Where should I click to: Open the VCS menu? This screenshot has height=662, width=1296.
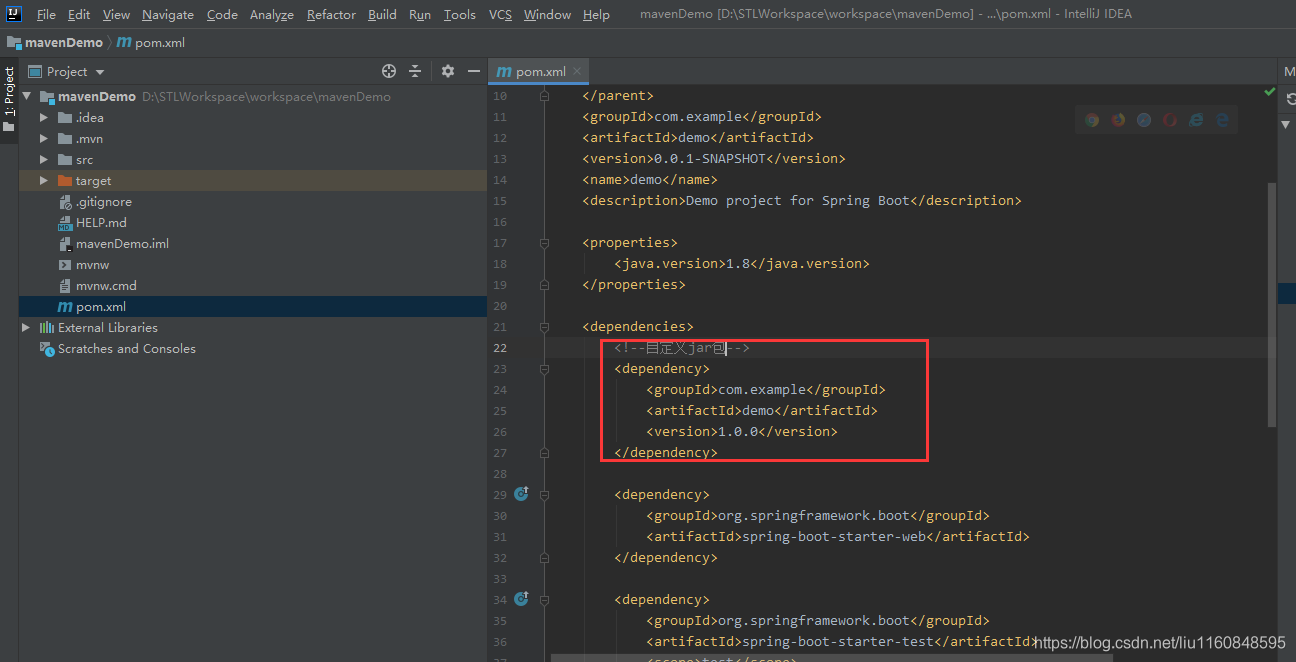pyautogui.click(x=500, y=14)
